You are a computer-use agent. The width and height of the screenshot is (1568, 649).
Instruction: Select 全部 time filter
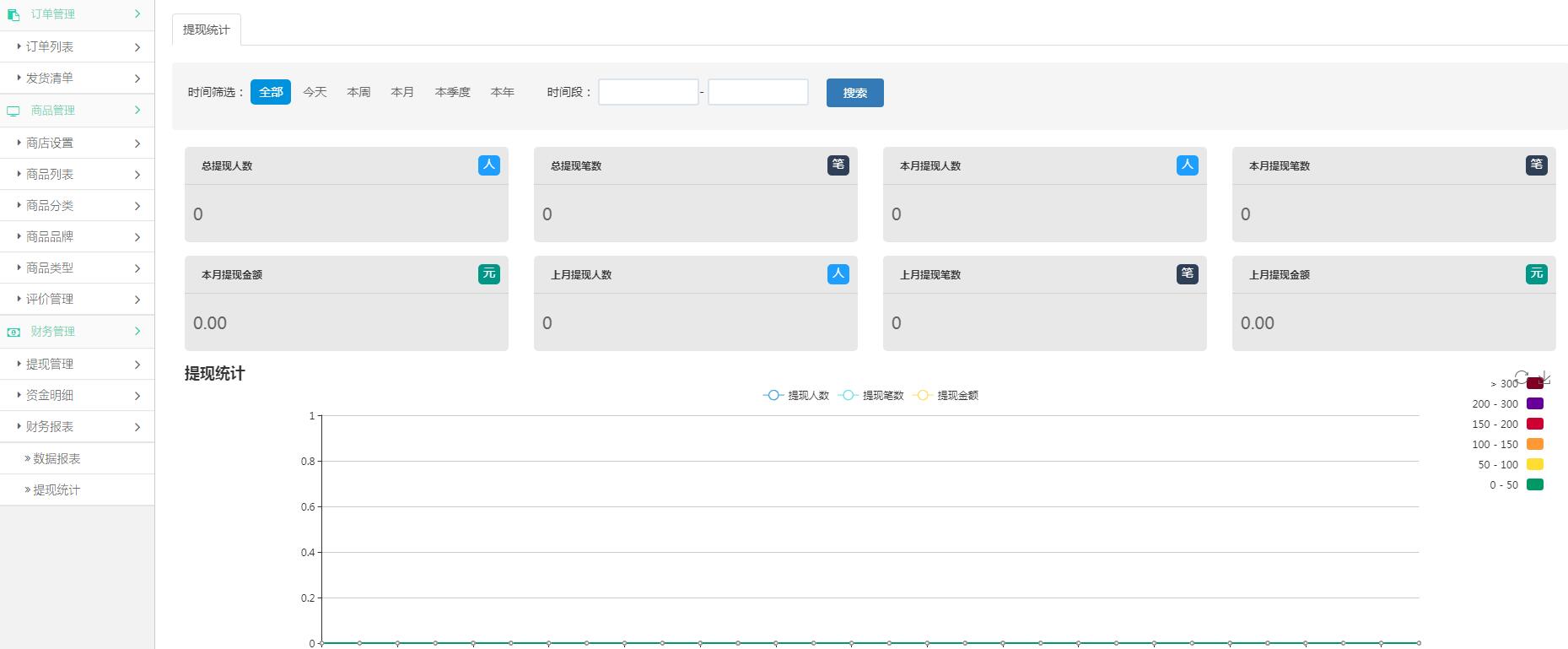pyautogui.click(x=271, y=92)
